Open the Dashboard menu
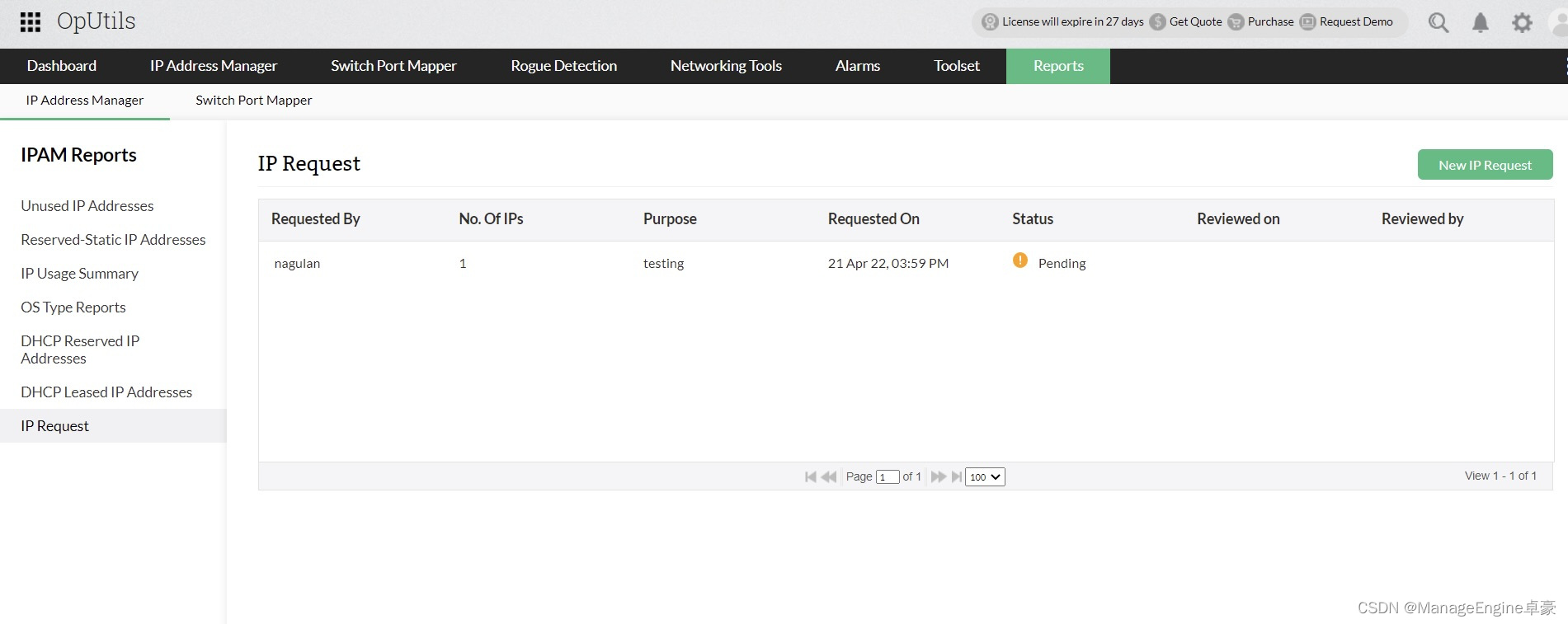 point(62,66)
